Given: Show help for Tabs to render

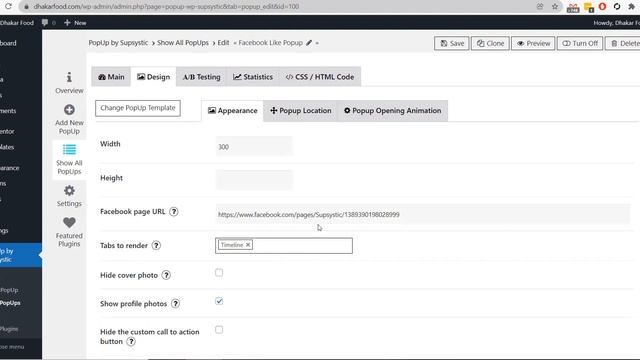Looking at the screenshot, I should [156, 245].
